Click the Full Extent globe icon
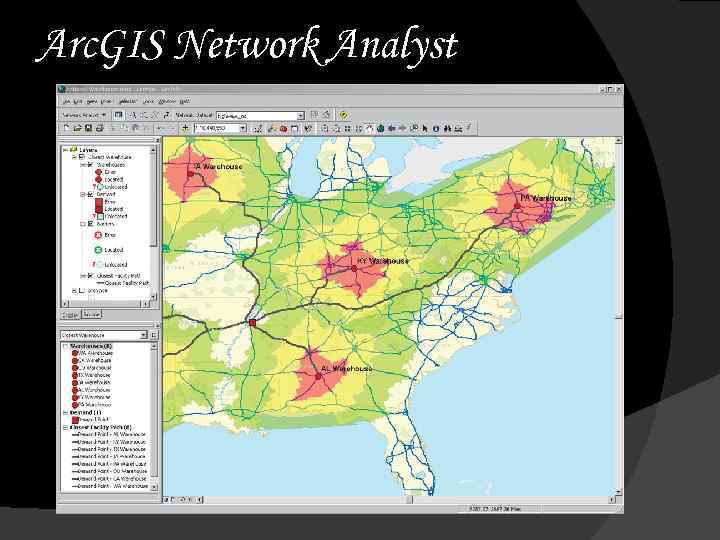This screenshot has width=720, height=540. coord(381,129)
